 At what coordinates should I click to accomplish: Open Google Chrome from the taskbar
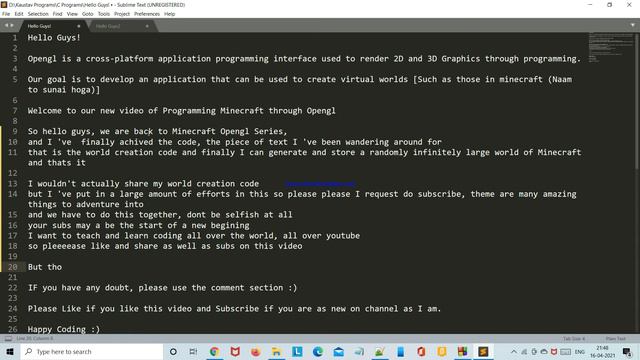tap(214, 351)
